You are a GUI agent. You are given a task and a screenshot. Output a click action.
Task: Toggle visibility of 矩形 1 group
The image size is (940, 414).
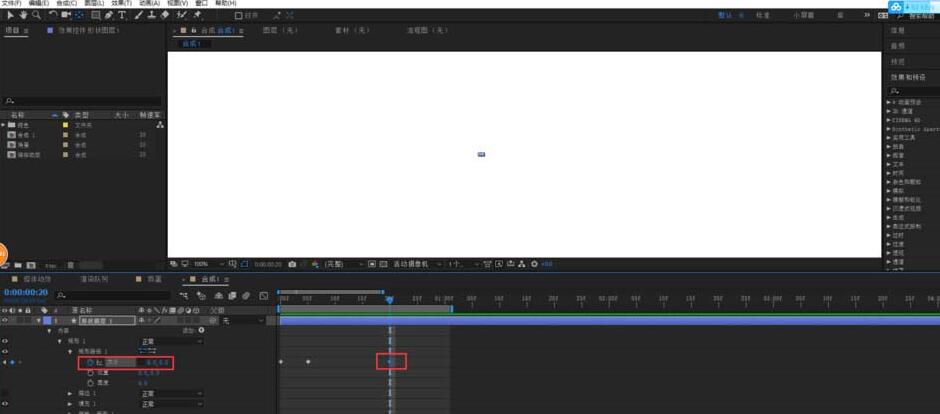pyautogui.click(x=5, y=341)
